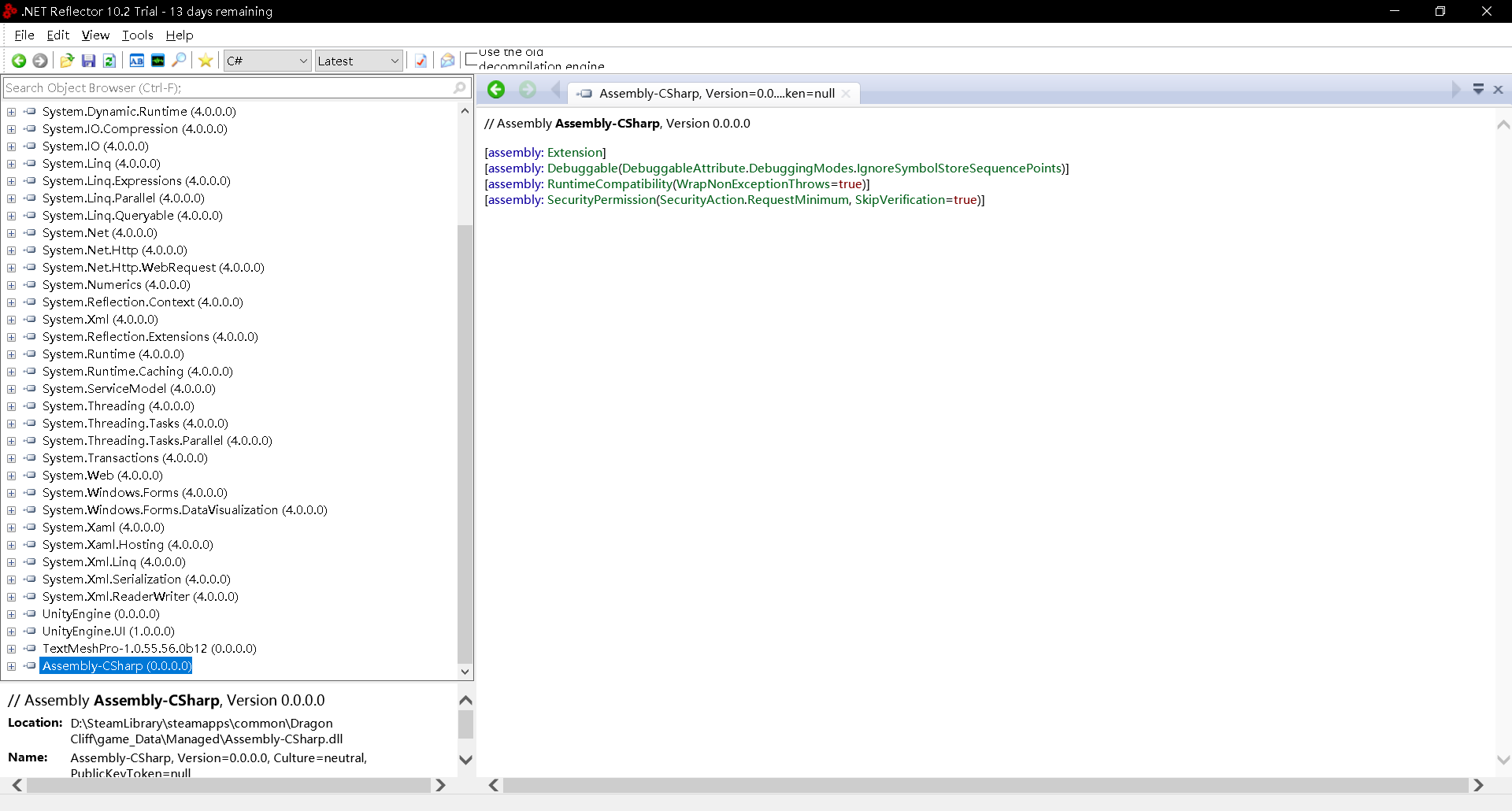Click the tree scrollbar up arrow
1512x811 pixels.
tap(465, 111)
